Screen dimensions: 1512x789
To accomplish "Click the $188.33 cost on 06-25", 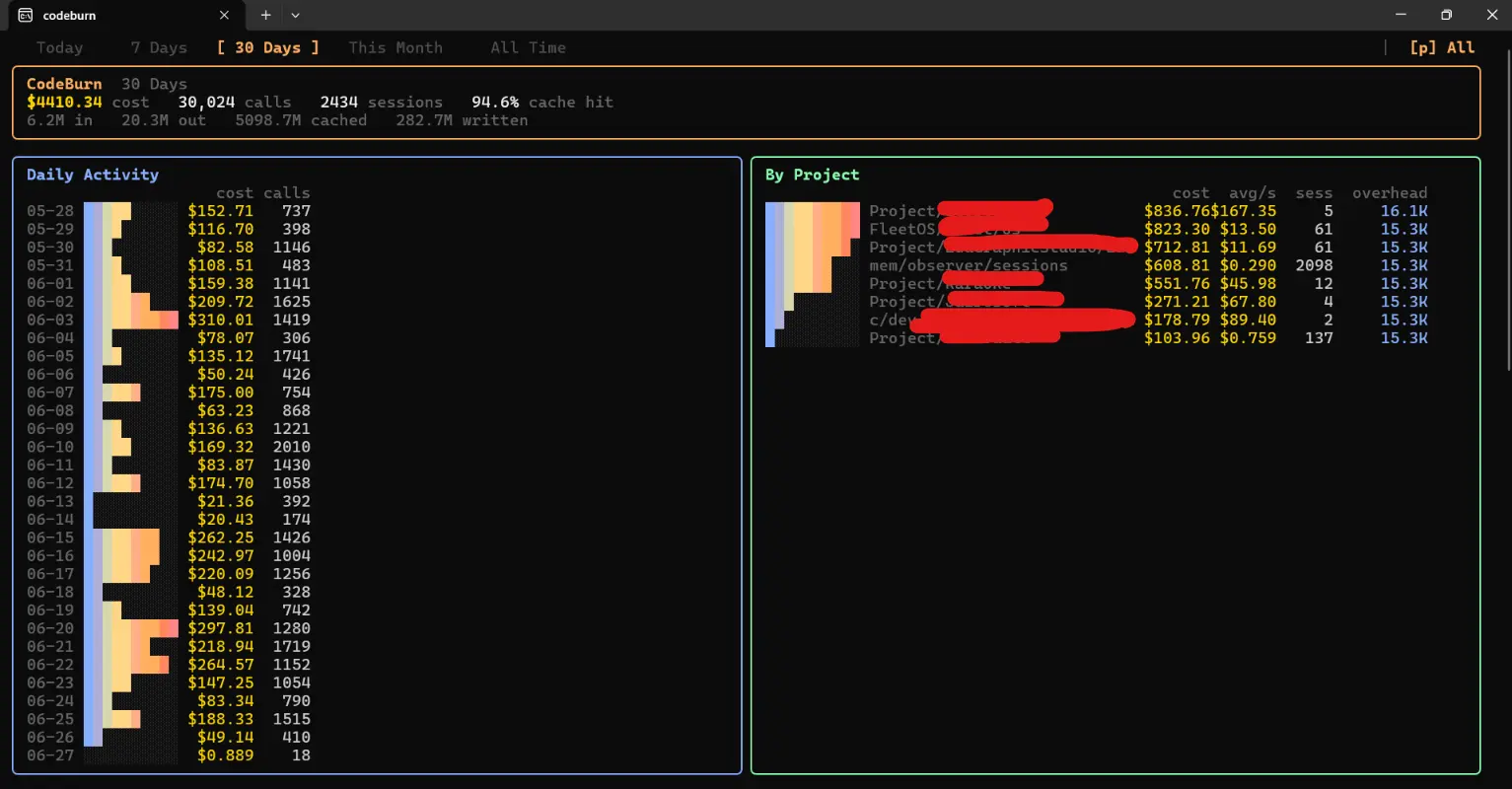I will (x=221, y=719).
